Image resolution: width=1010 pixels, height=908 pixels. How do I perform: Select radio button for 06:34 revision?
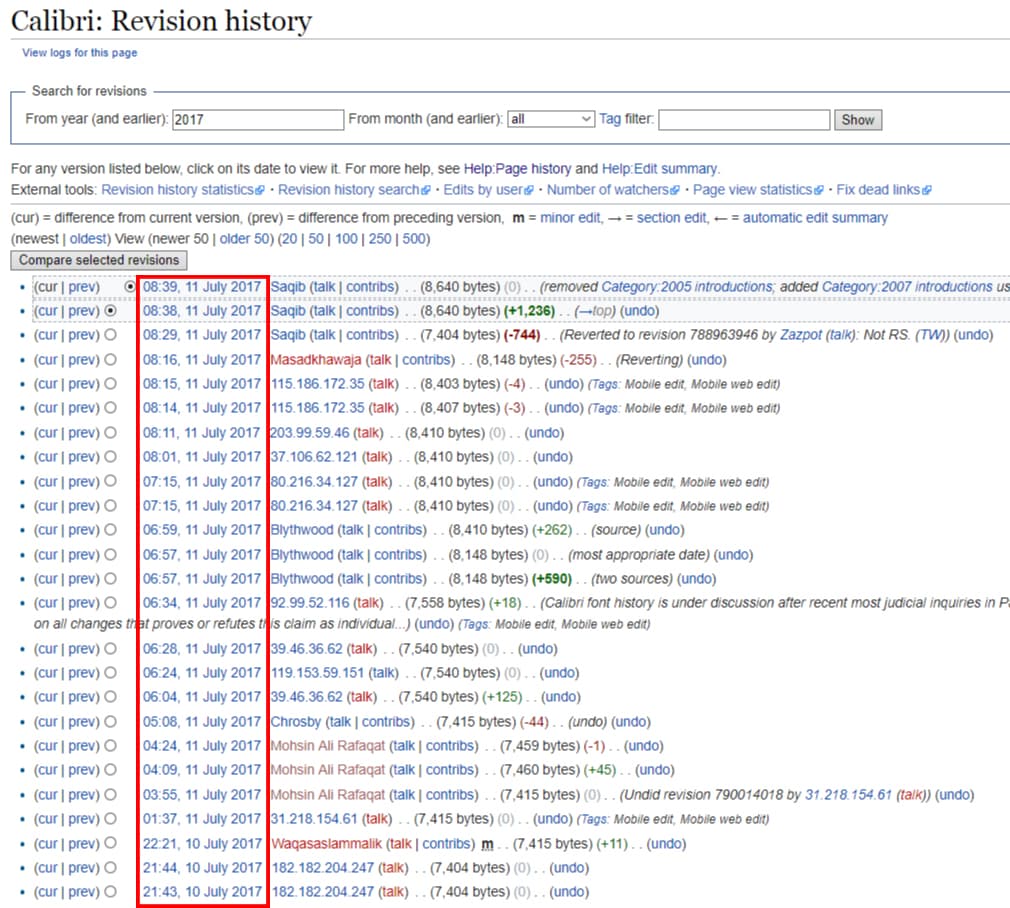111,603
